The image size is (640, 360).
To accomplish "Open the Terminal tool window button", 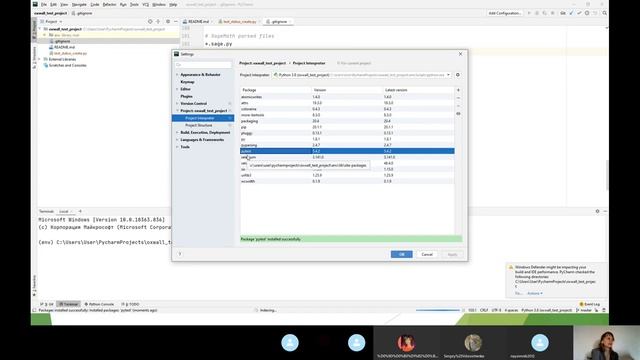I will click(68, 304).
